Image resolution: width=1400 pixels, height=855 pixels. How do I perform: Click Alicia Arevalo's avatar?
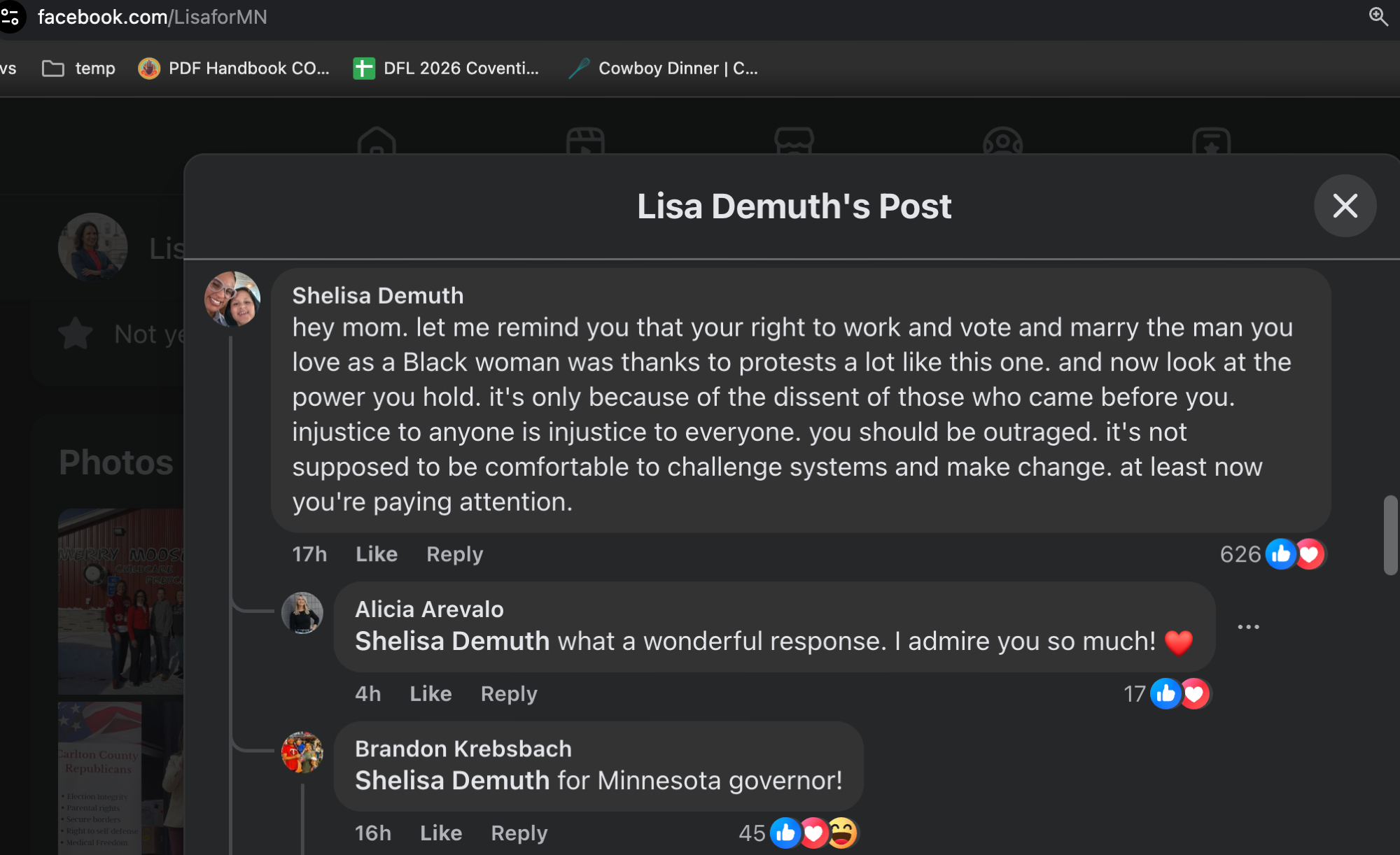tap(302, 613)
